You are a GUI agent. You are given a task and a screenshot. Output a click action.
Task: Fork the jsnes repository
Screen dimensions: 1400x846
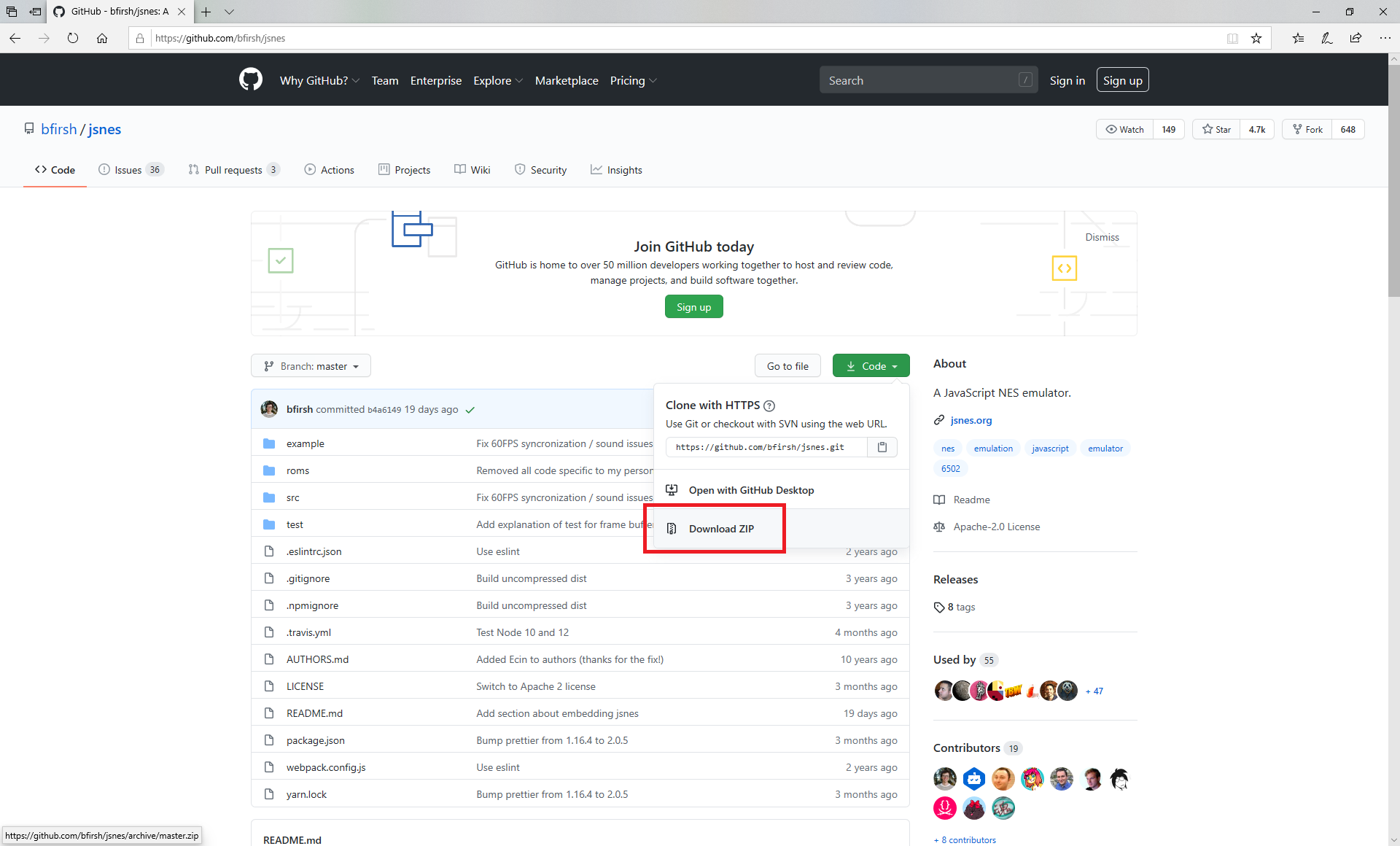[x=1307, y=129]
